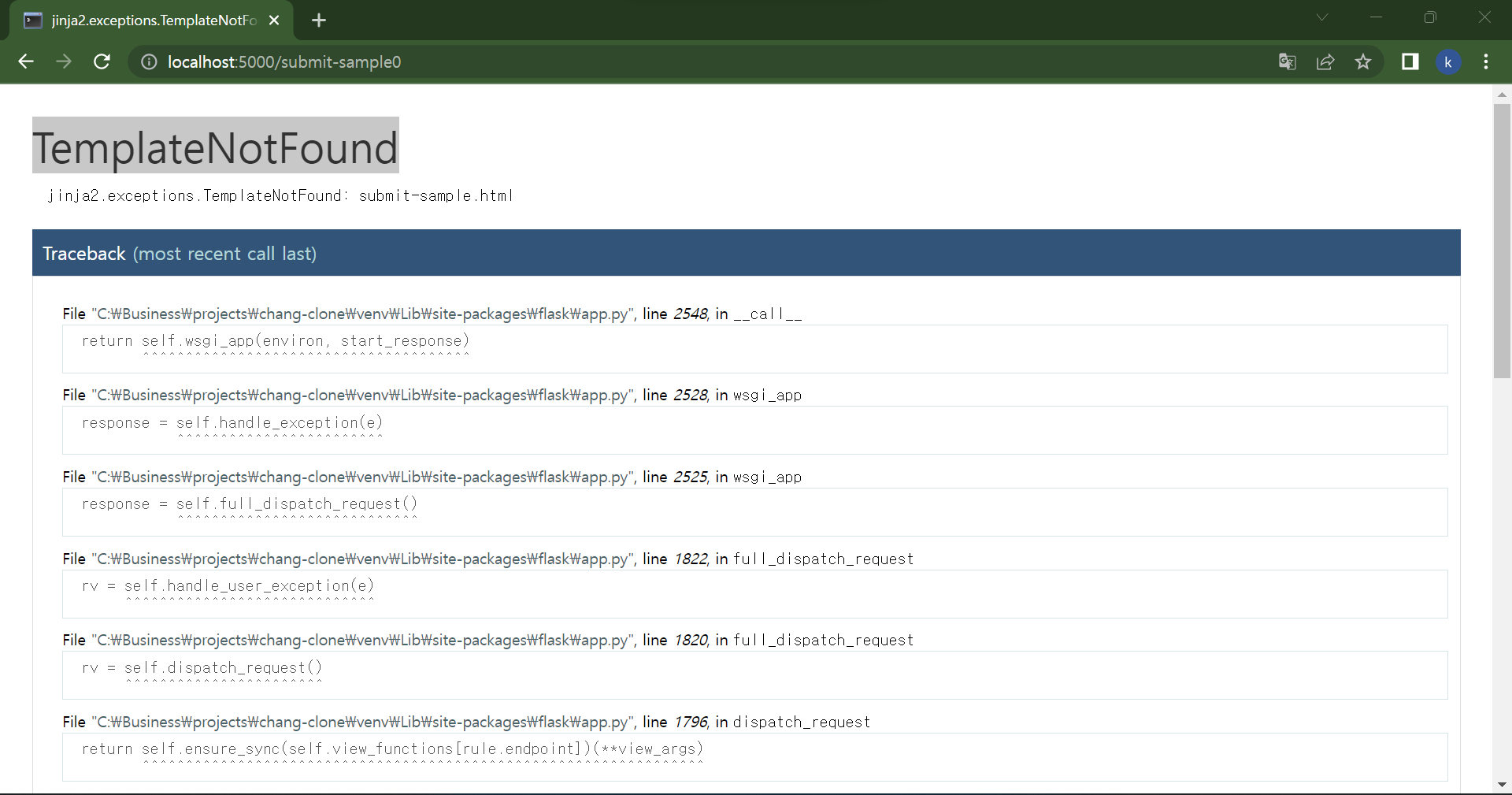Click the File line with line 1820
The width and height of the screenshot is (1512, 795).
(x=488, y=640)
